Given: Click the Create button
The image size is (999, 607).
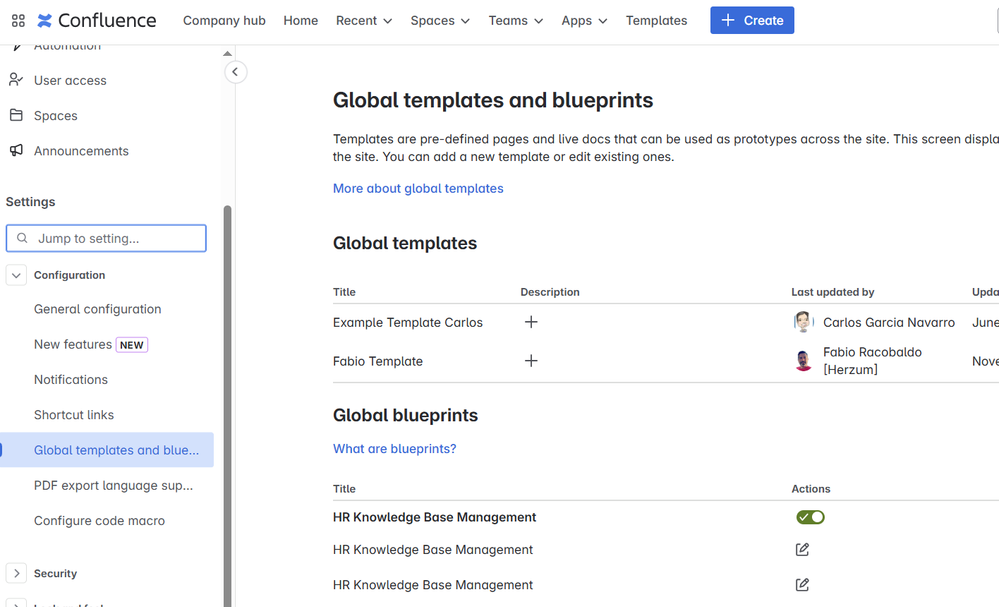Looking at the screenshot, I should coord(752,20).
